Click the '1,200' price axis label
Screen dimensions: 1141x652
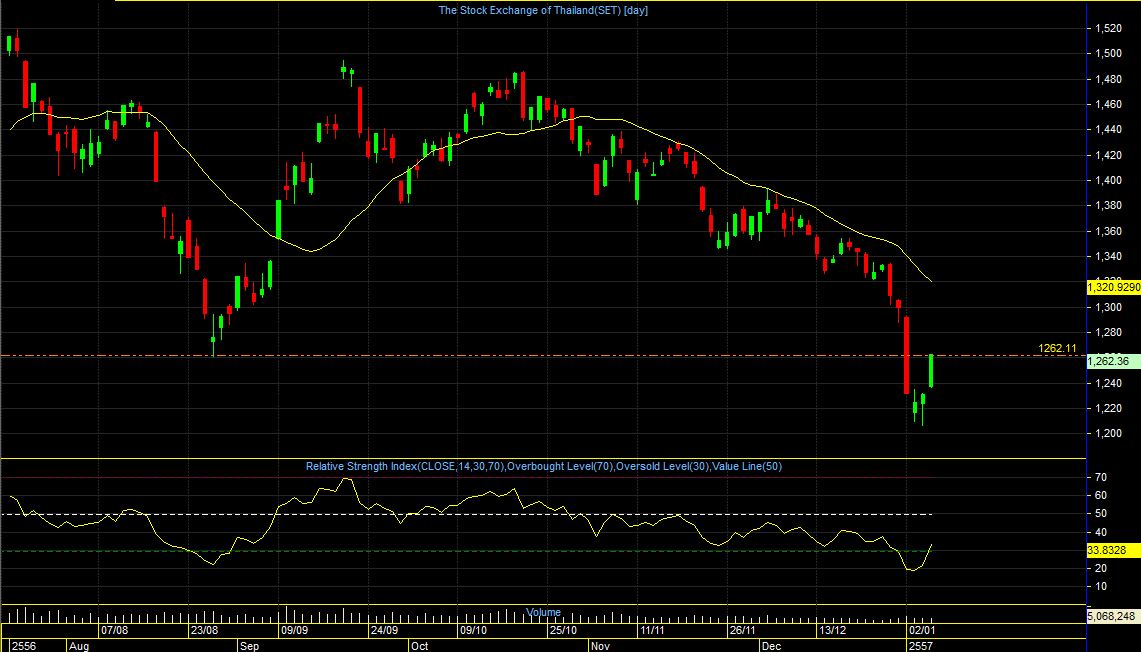click(1108, 434)
